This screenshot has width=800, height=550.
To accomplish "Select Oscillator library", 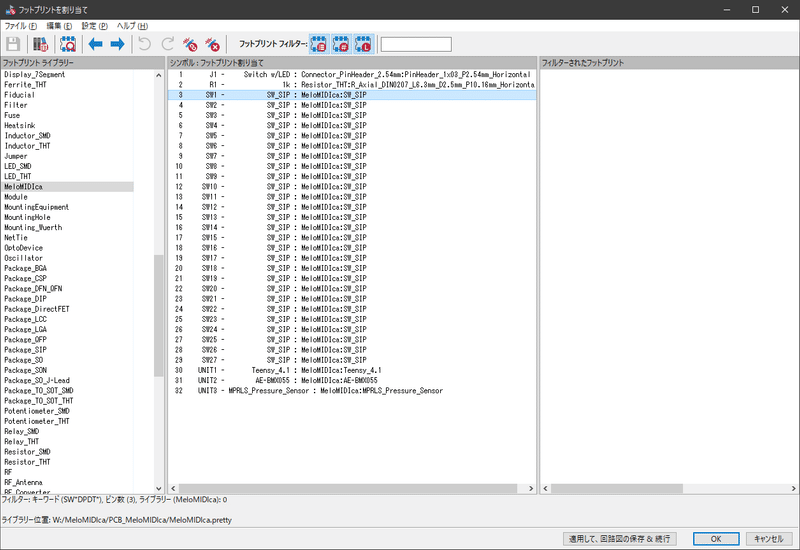I will [x=23, y=258].
